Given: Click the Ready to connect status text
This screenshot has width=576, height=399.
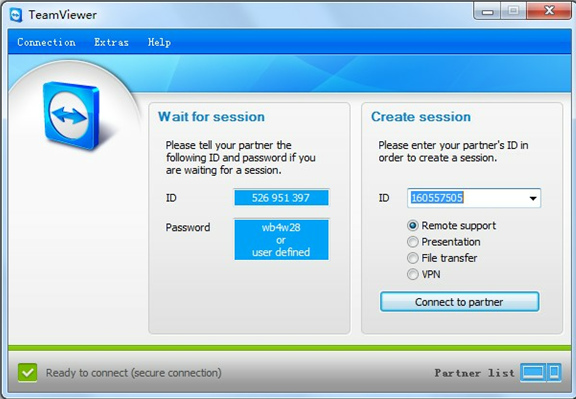Looking at the screenshot, I should tap(134, 373).
